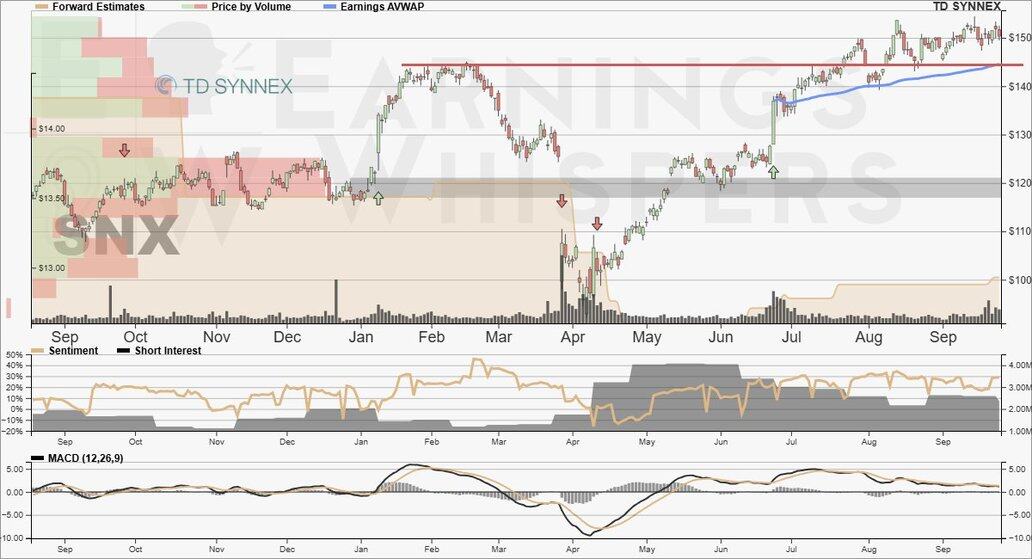Viewport: 1032px width, 559px height.
Task: Click the red down arrow earnings marker before October
Action: [124, 150]
